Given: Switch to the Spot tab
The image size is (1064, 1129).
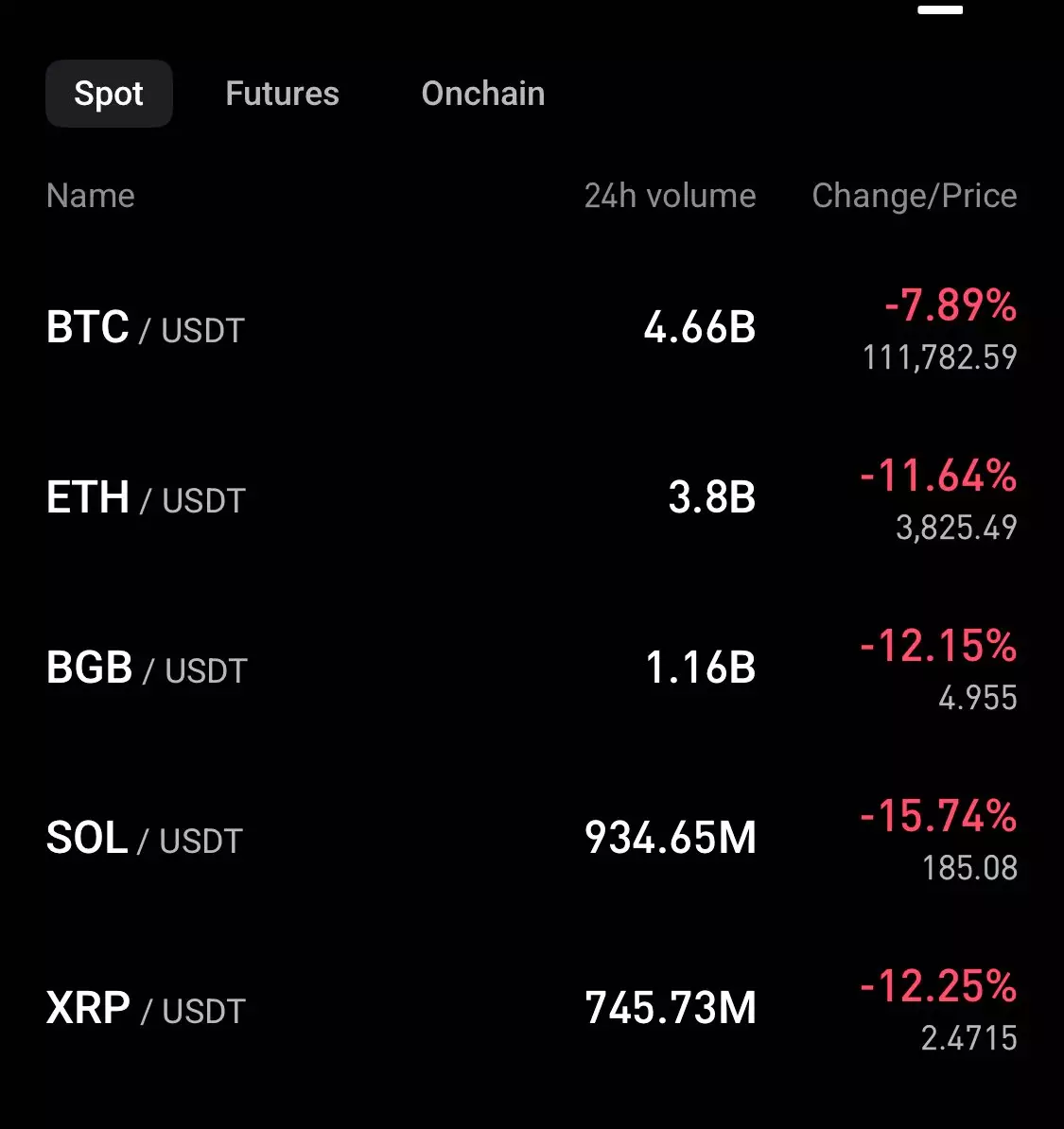Looking at the screenshot, I should [109, 94].
